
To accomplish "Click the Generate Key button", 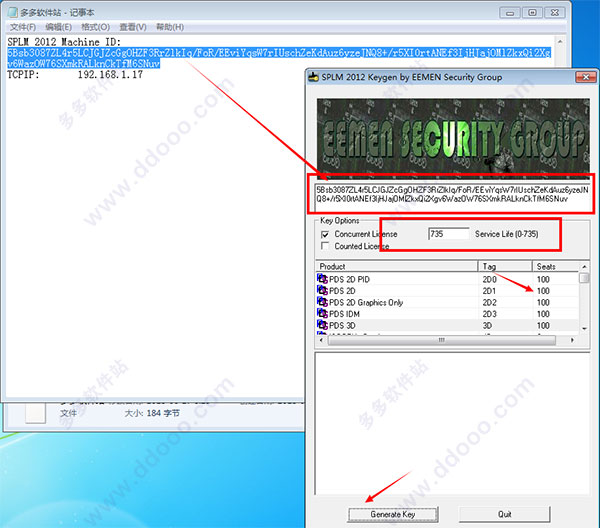I will click(393, 514).
